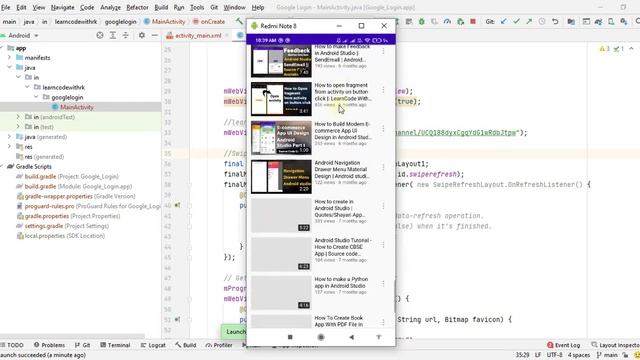Hide the Project panel with minus icon
The height and width of the screenshot is (360, 640).
click(155, 36)
